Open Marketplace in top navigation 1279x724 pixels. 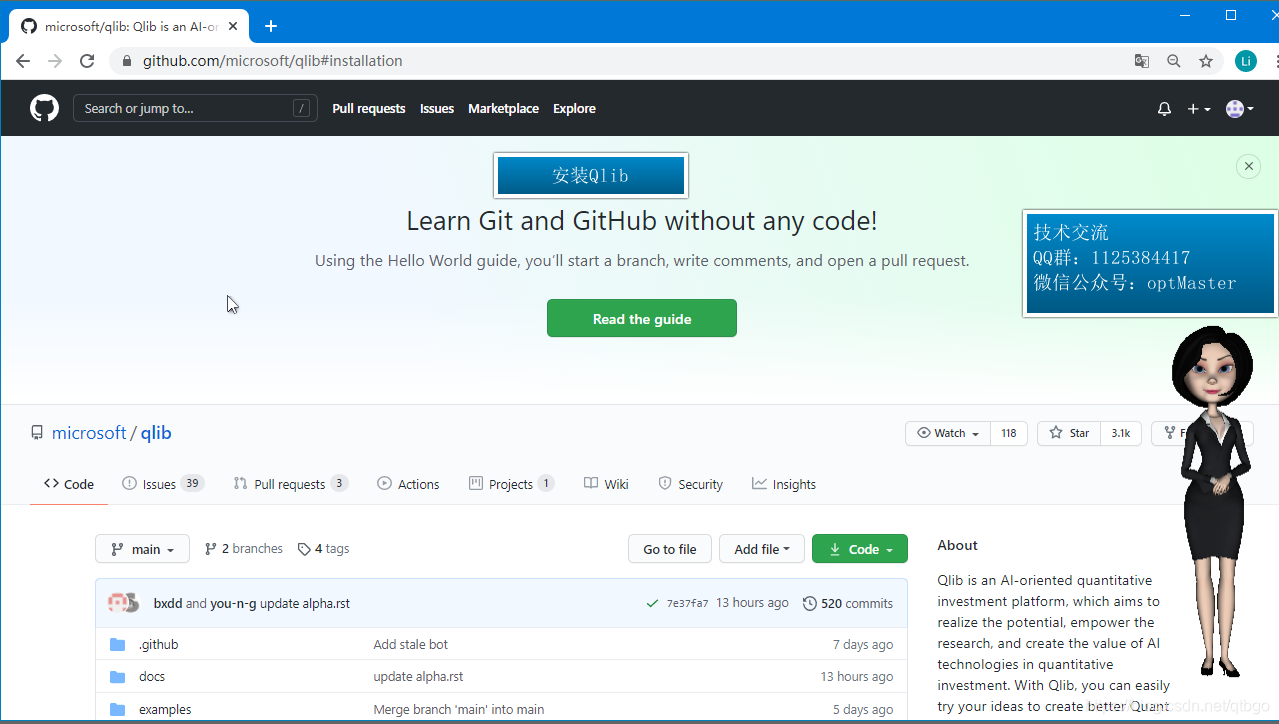click(x=503, y=108)
